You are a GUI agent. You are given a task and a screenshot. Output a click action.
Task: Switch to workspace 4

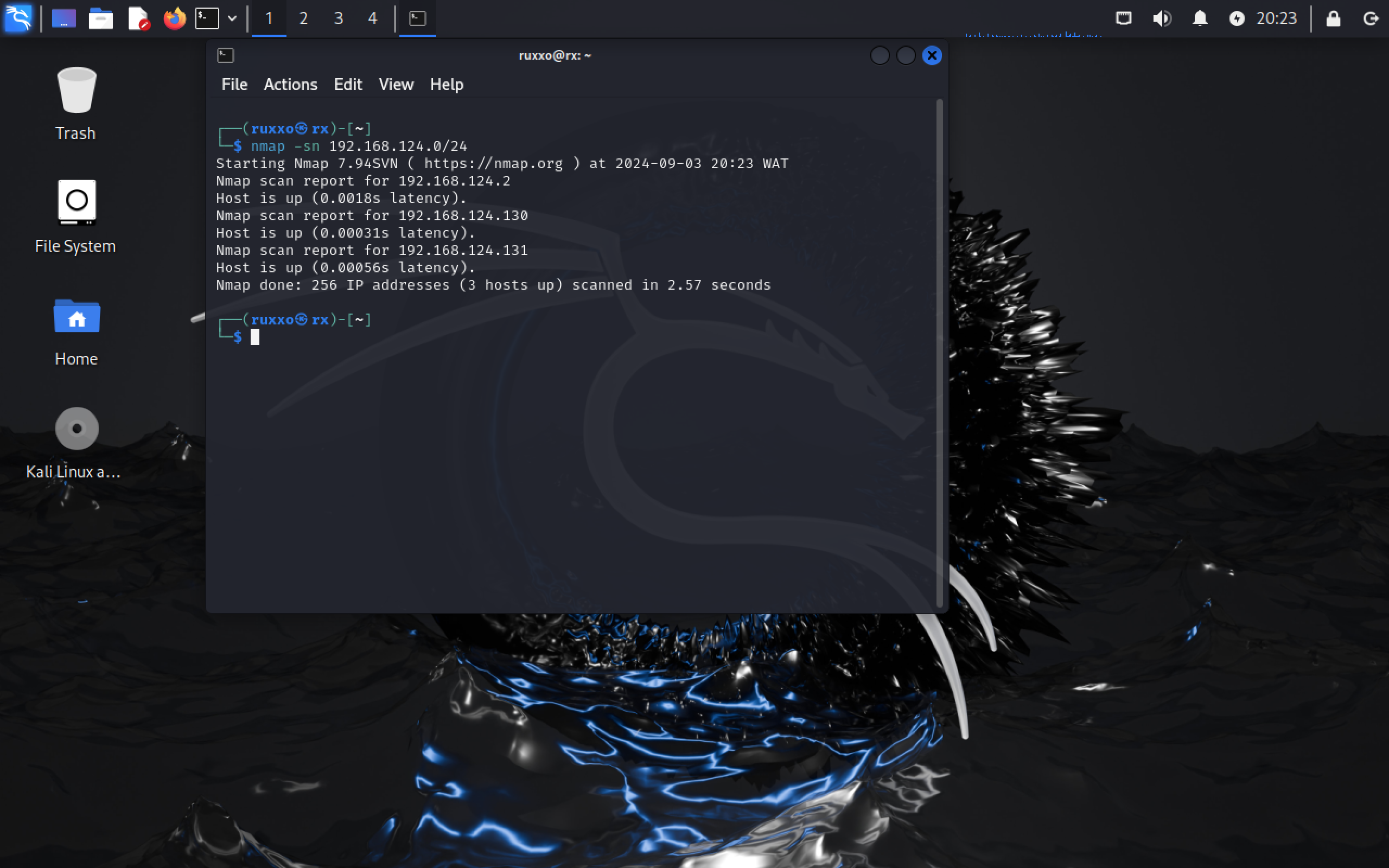pos(373,18)
